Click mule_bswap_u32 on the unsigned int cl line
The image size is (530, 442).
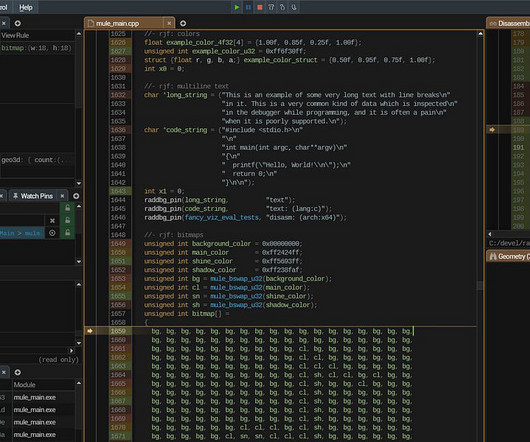[236, 288]
